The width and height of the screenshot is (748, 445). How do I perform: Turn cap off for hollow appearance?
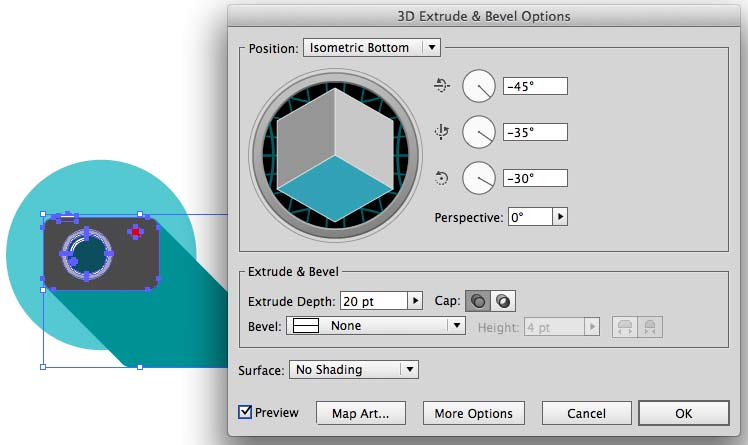click(x=503, y=301)
